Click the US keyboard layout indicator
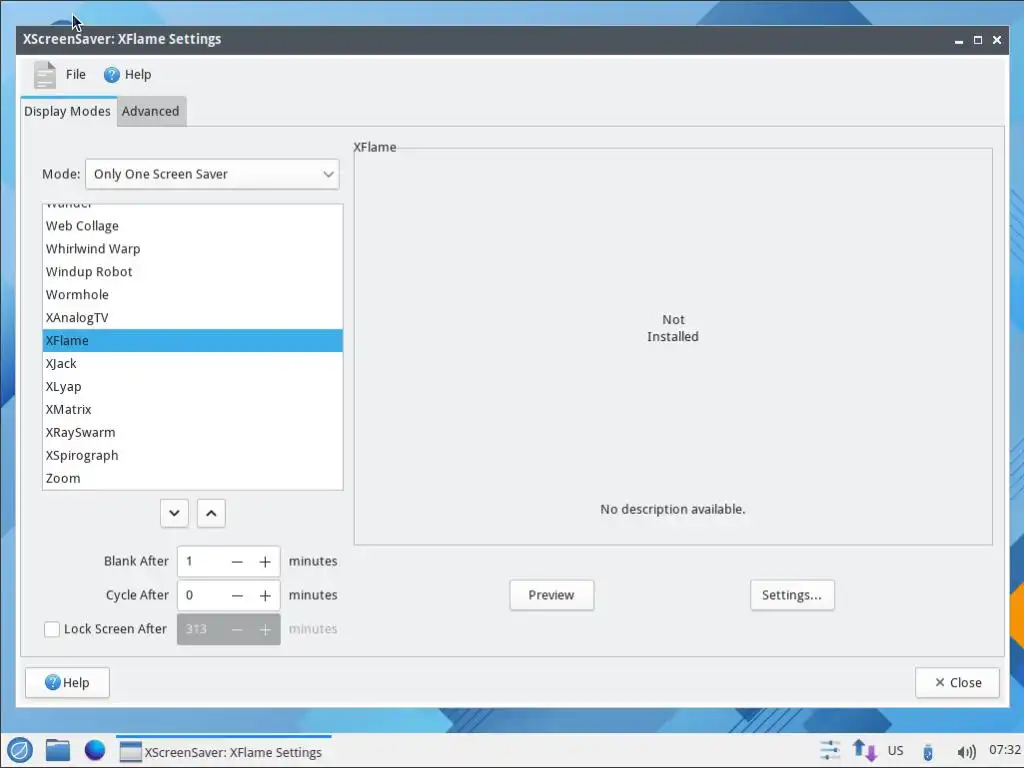Viewport: 1024px width, 768px height. pos(895,751)
